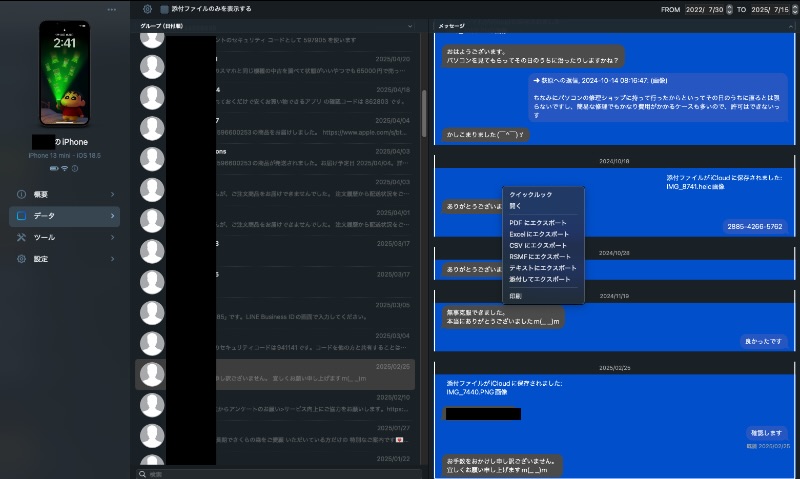Select 添付してエクスポート menu entry
This screenshot has height=479, width=800.
point(543,279)
